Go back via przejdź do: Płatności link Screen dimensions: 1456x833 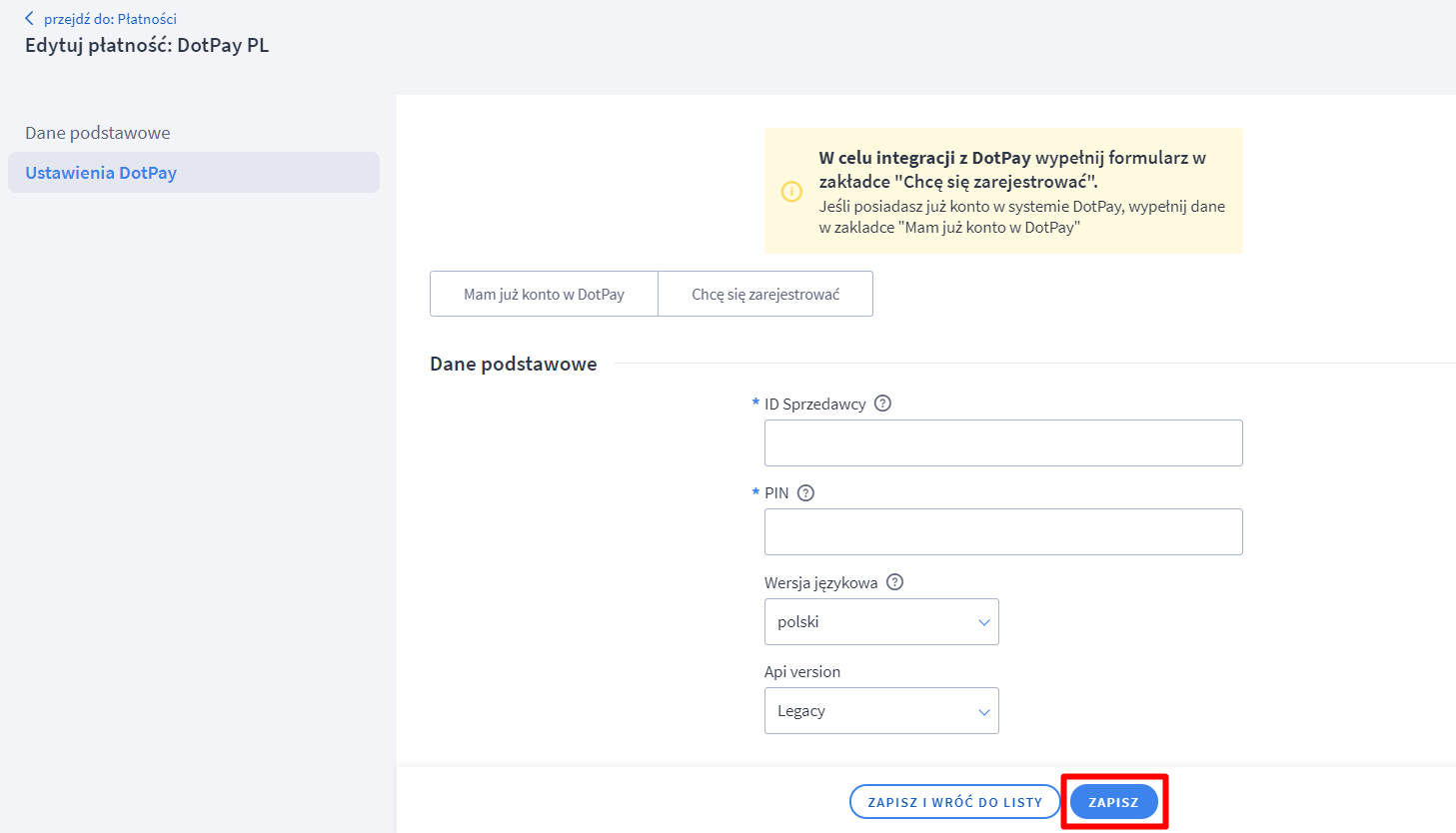tap(110, 19)
